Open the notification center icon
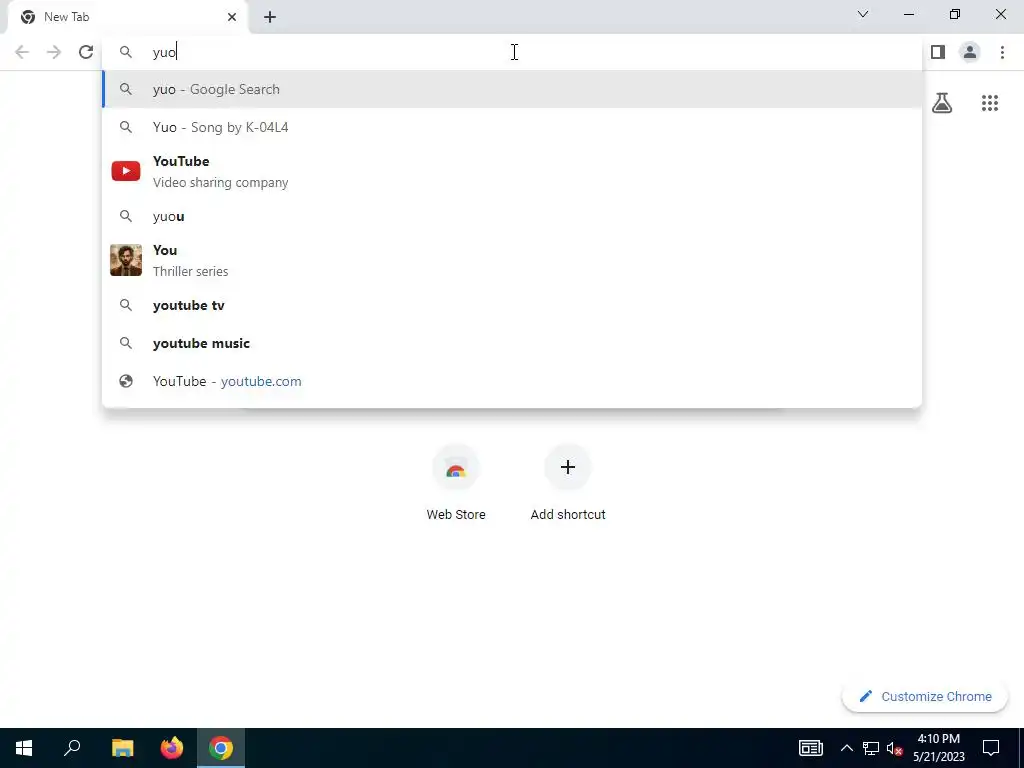 point(991,748)
